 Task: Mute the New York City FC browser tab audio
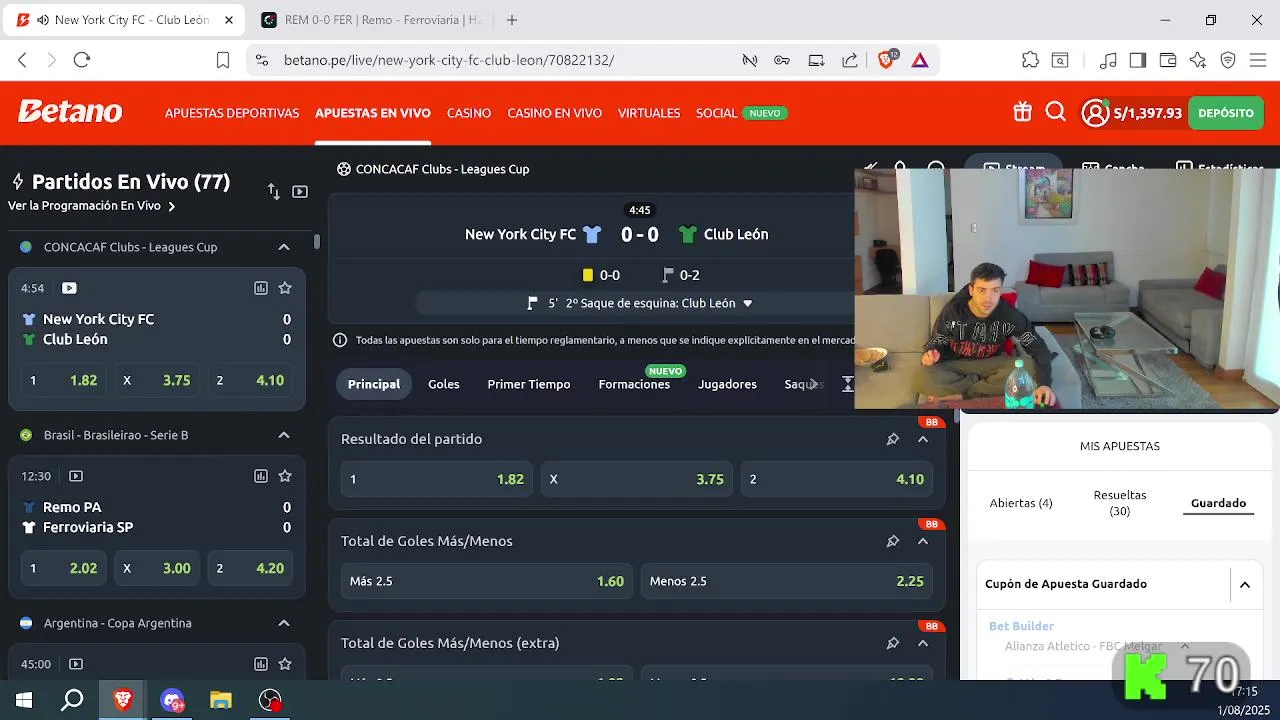(44, 20)
